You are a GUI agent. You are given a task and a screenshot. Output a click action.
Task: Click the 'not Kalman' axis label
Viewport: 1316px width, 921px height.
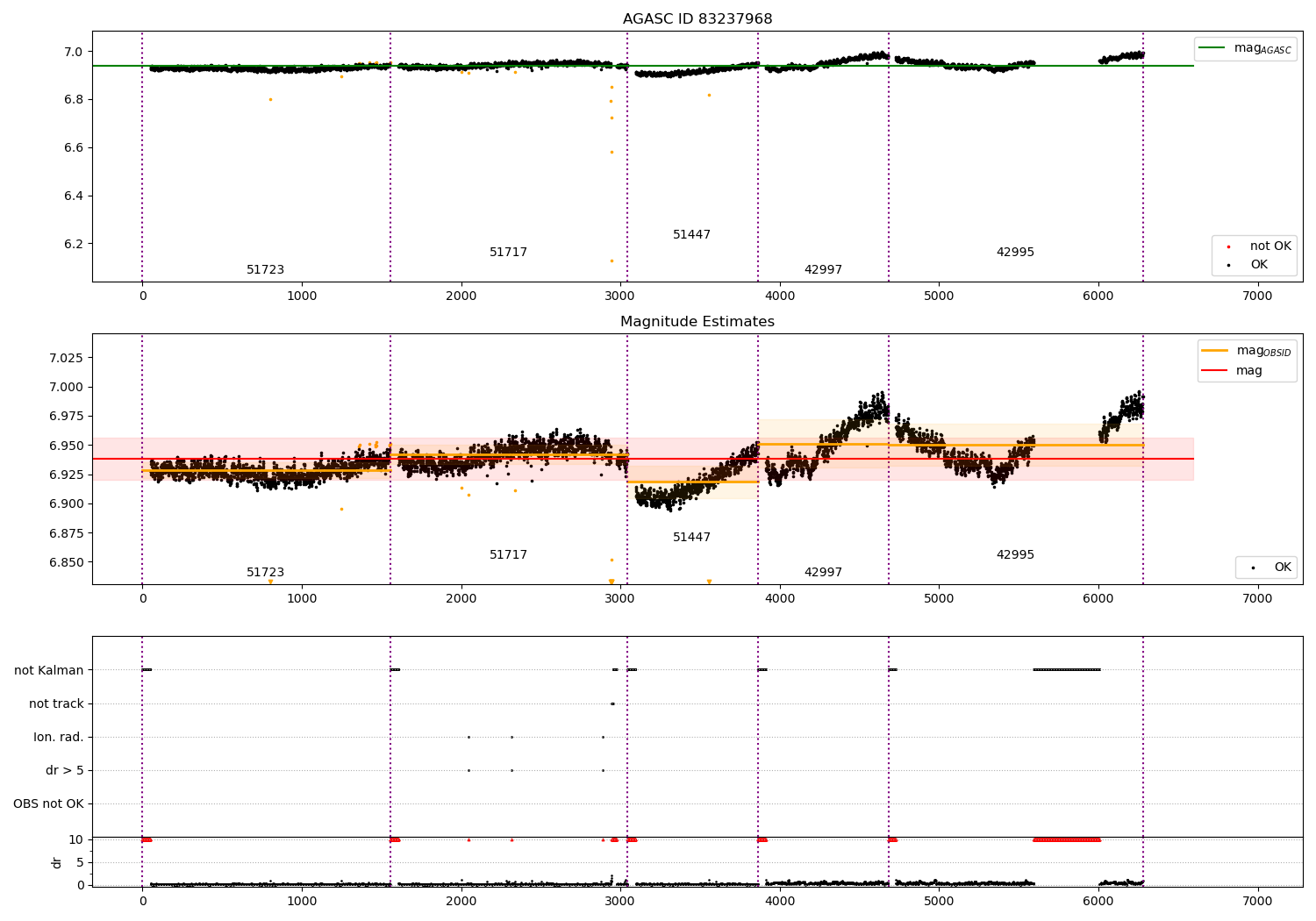pos(49,670)
